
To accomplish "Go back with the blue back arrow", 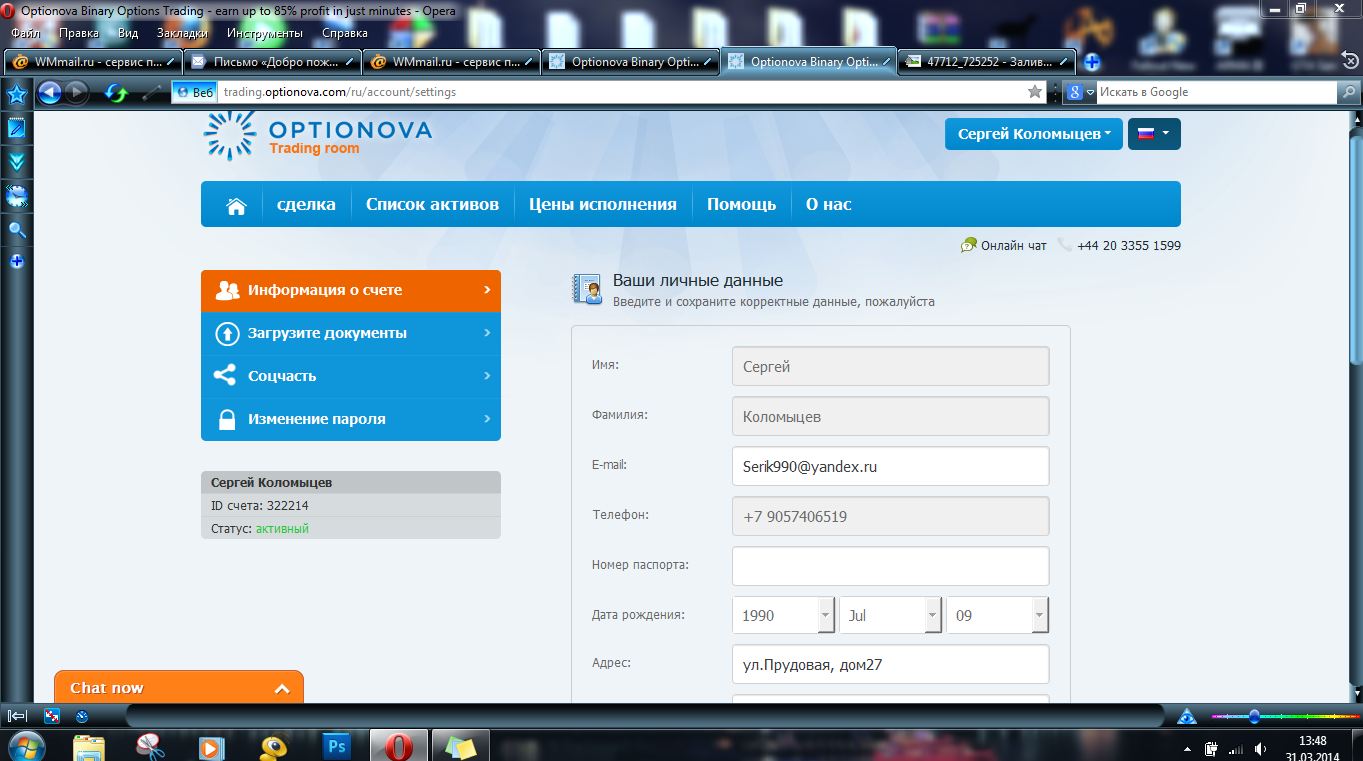I will click(49, 93).
